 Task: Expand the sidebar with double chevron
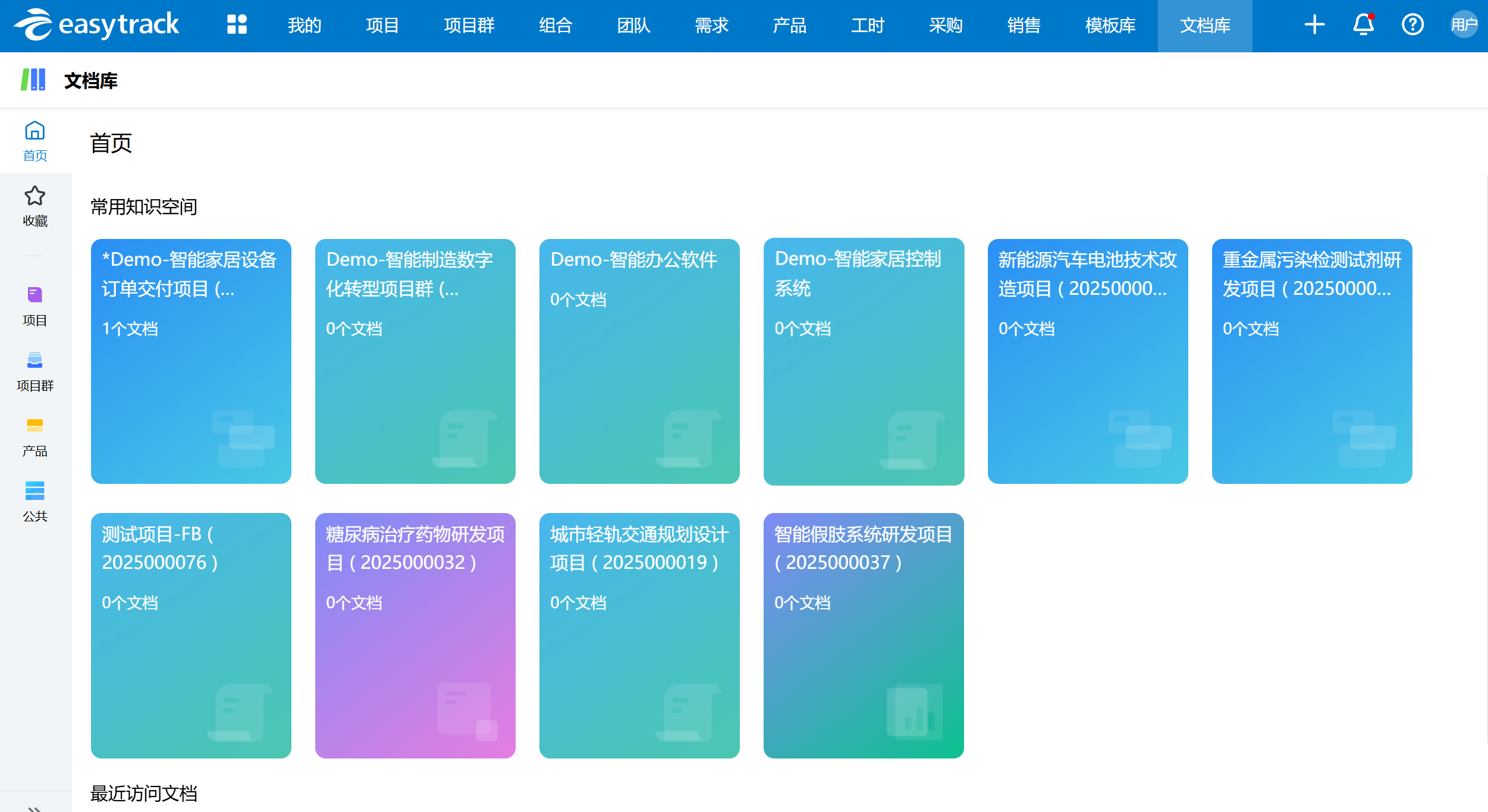[35, 807]
